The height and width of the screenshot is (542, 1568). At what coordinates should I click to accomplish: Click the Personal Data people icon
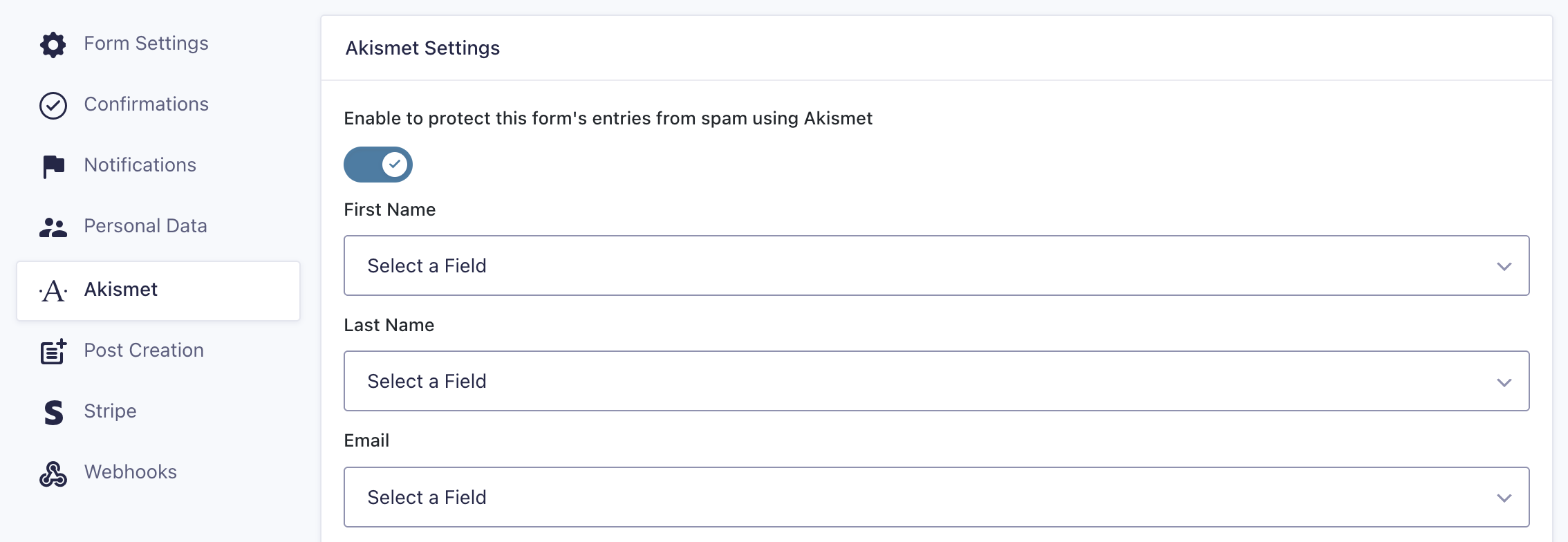(53, 227)
